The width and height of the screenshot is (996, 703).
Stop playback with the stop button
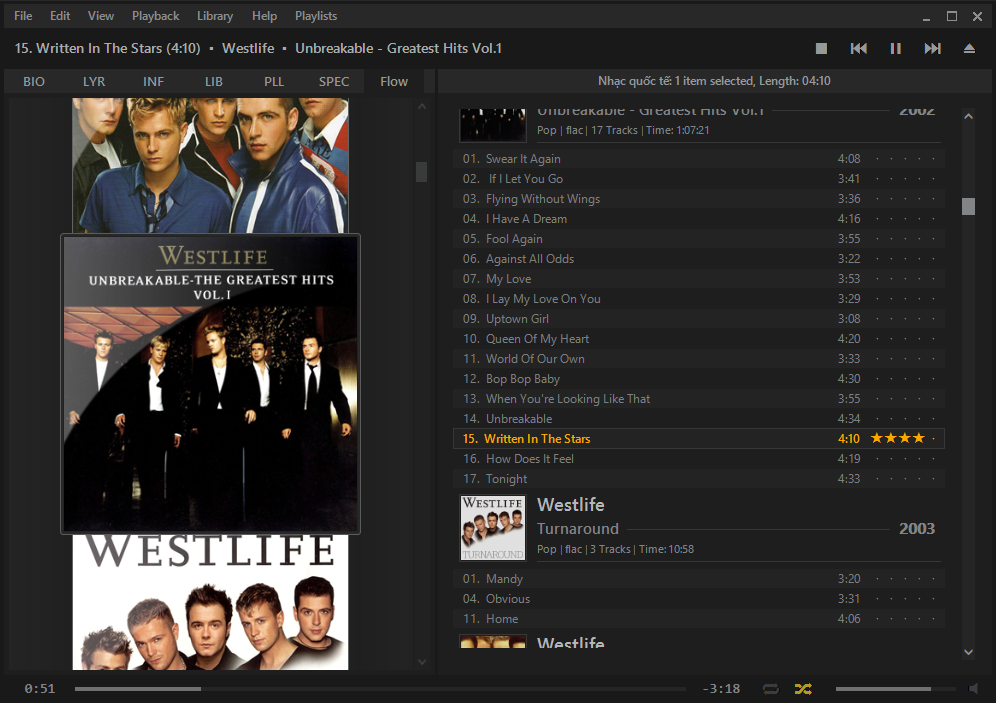click(821, 48)
